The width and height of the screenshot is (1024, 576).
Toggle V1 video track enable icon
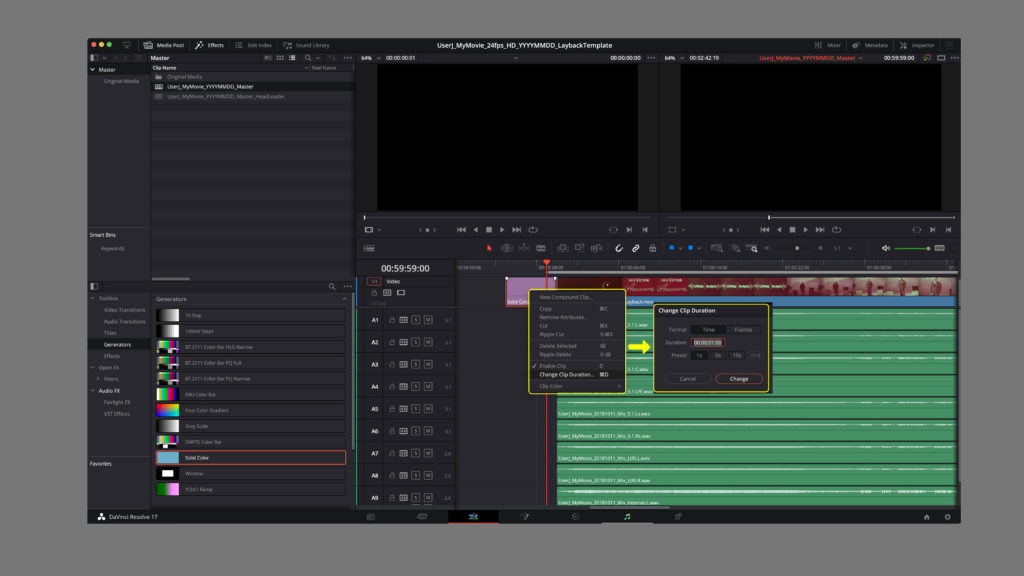click(x=401, y=293)
